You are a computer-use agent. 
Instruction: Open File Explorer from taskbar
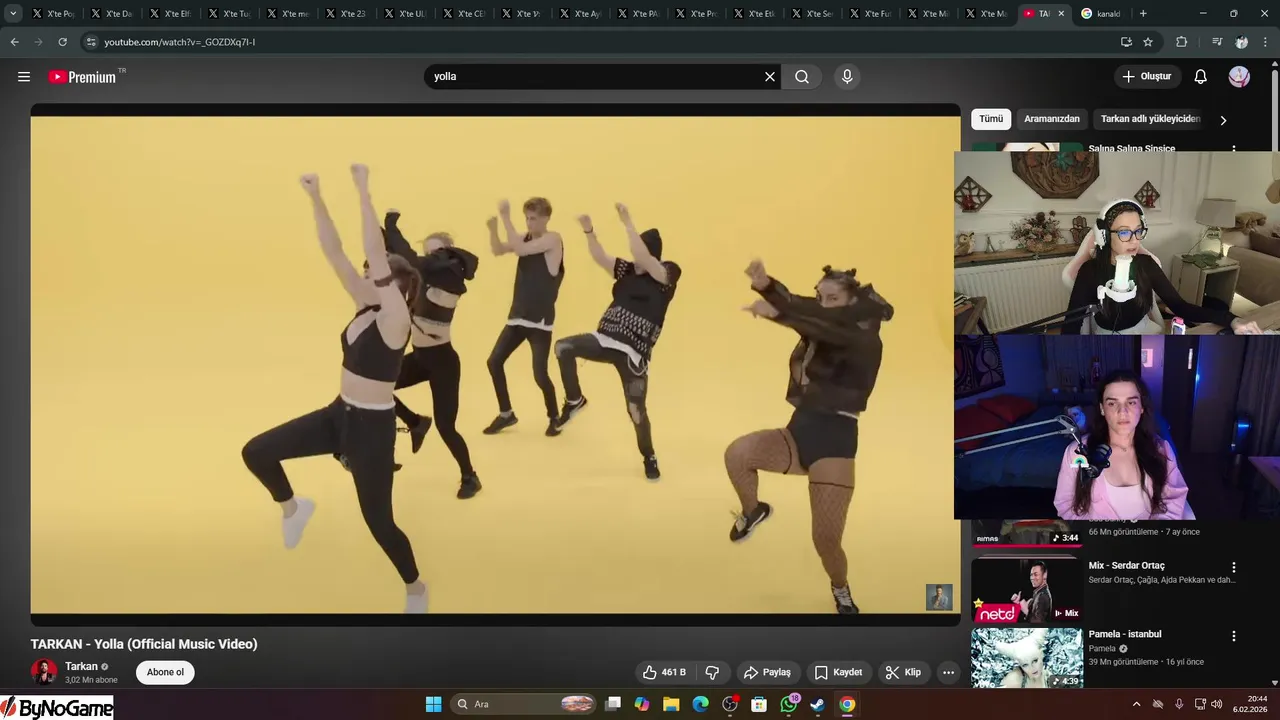coord(671,704)
